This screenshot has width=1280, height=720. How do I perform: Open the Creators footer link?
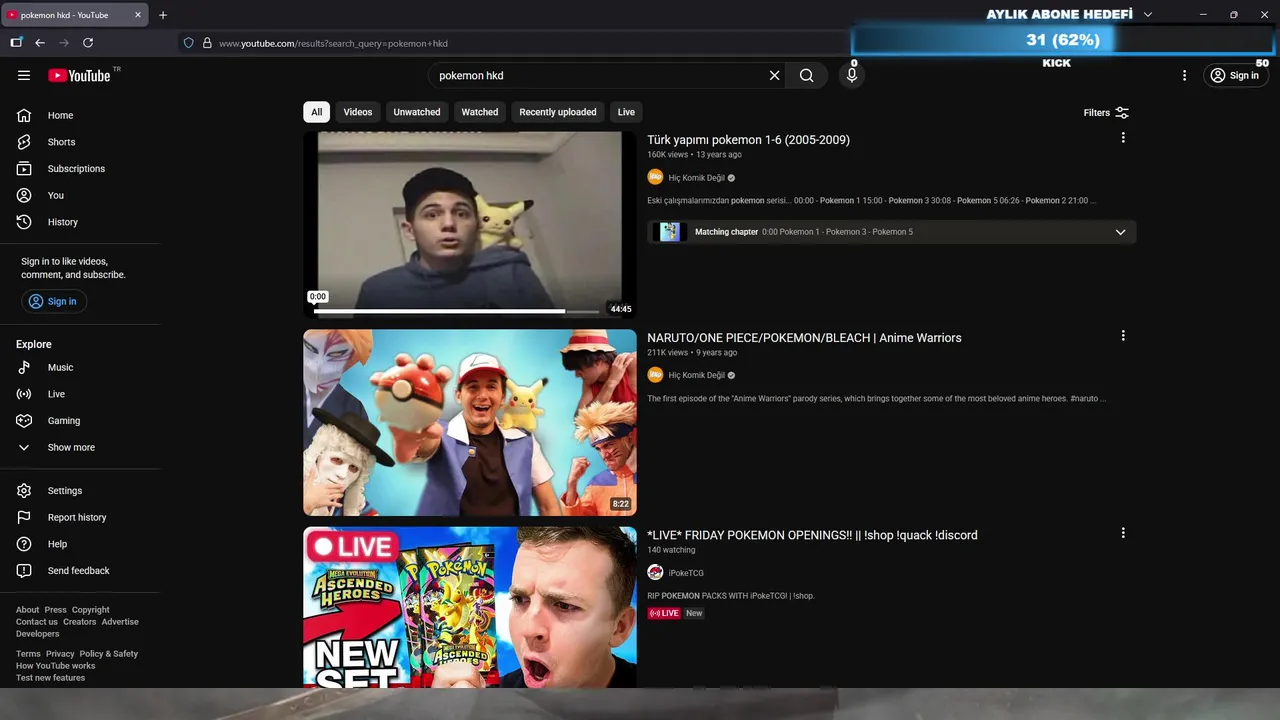tap(80, 622)
